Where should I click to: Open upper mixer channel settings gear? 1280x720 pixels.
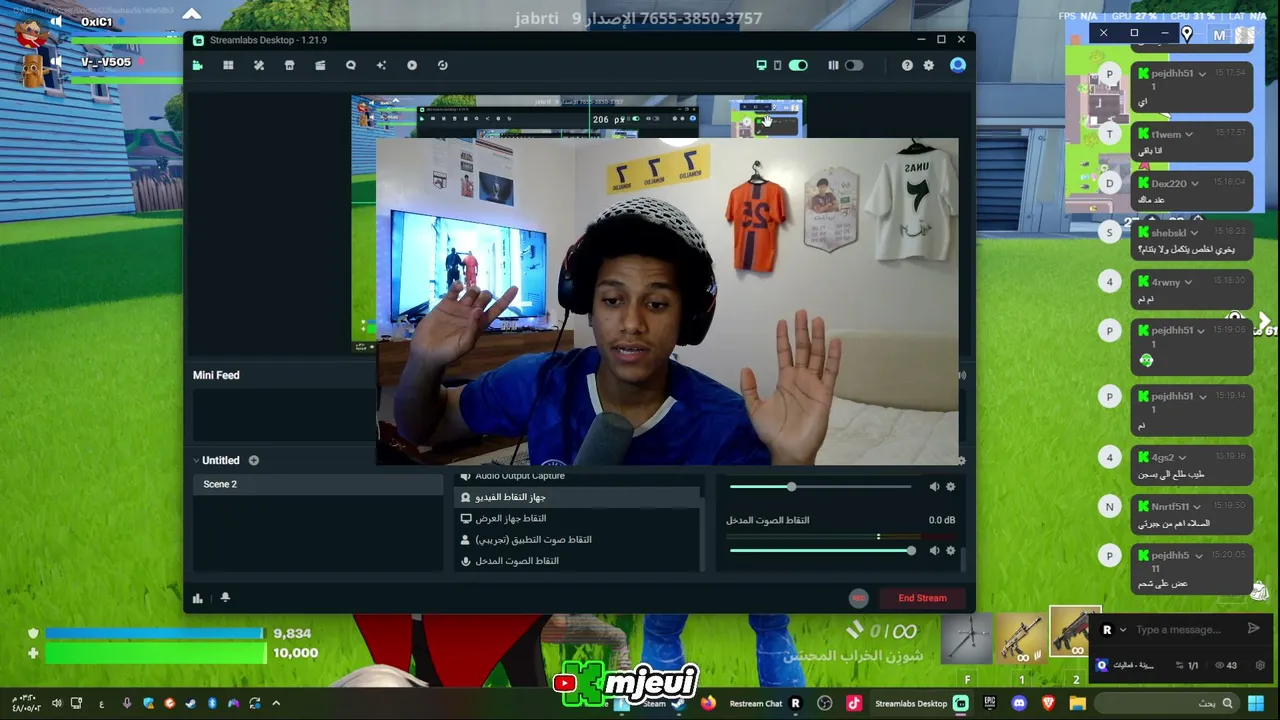coord(951,487)
